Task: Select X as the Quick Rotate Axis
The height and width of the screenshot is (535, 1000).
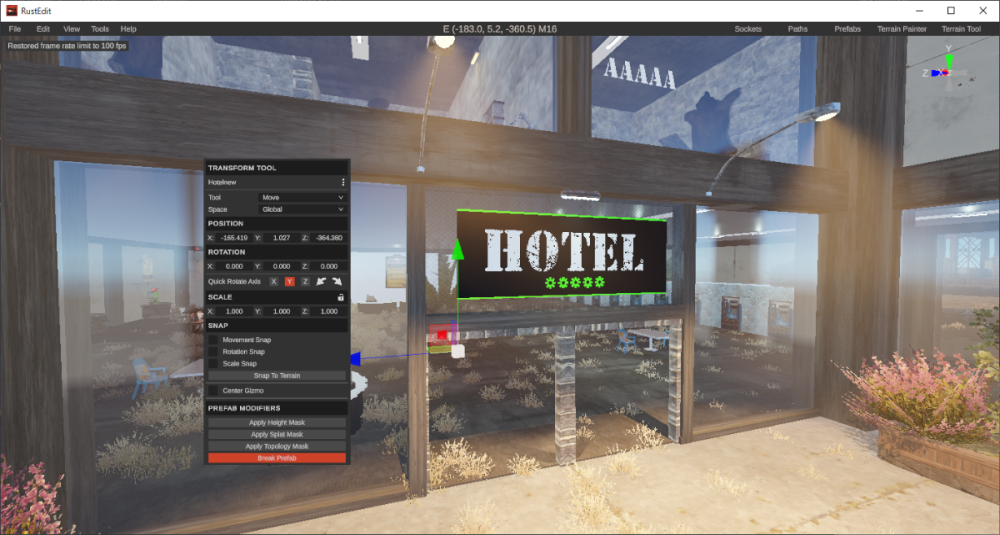Action: pos(274,282)
